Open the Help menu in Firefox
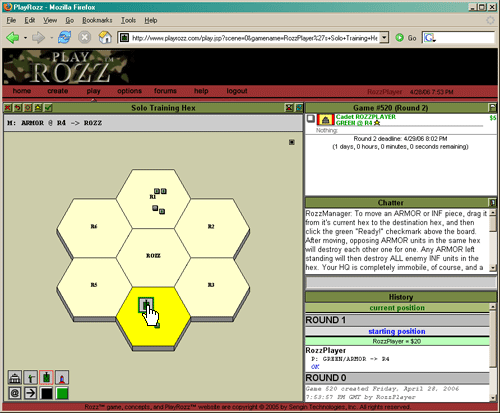Image resolution: width=500 pixels, height=413 pixels. (x=151, y=20)
